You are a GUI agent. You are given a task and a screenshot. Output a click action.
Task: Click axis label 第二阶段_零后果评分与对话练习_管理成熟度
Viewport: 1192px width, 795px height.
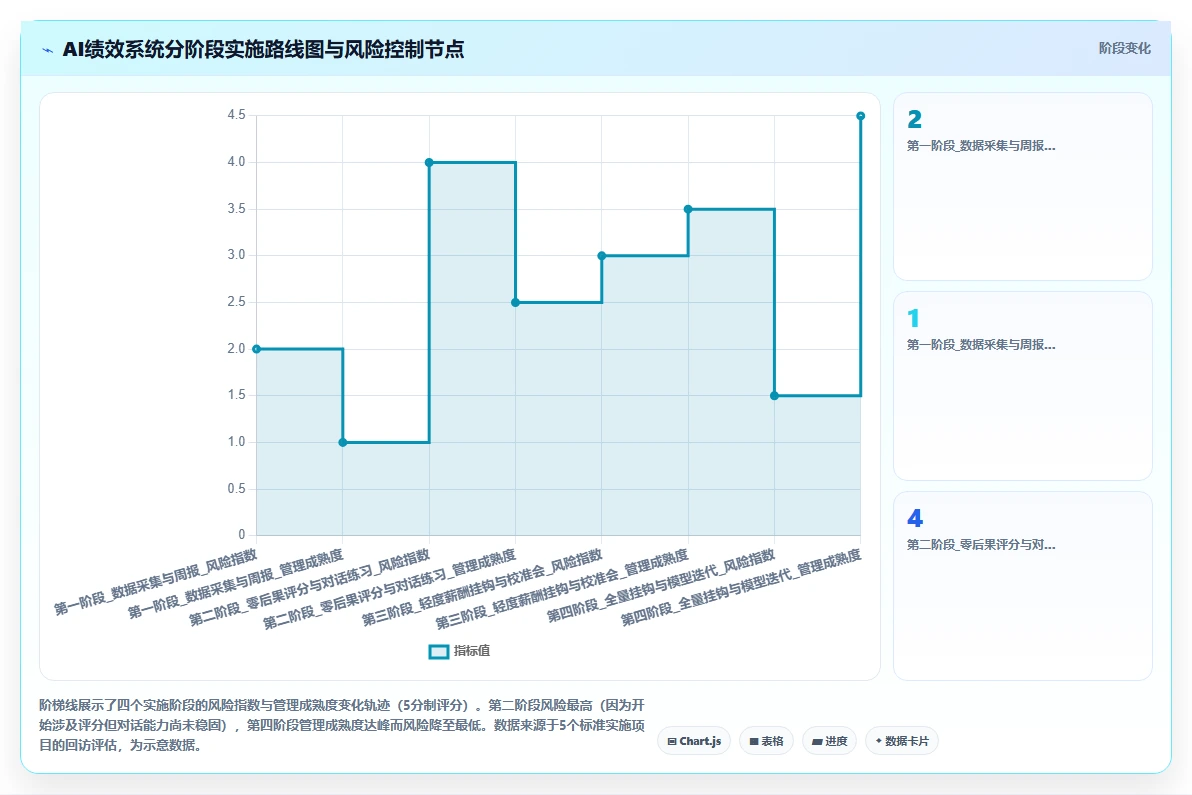[x=390, y=589]
